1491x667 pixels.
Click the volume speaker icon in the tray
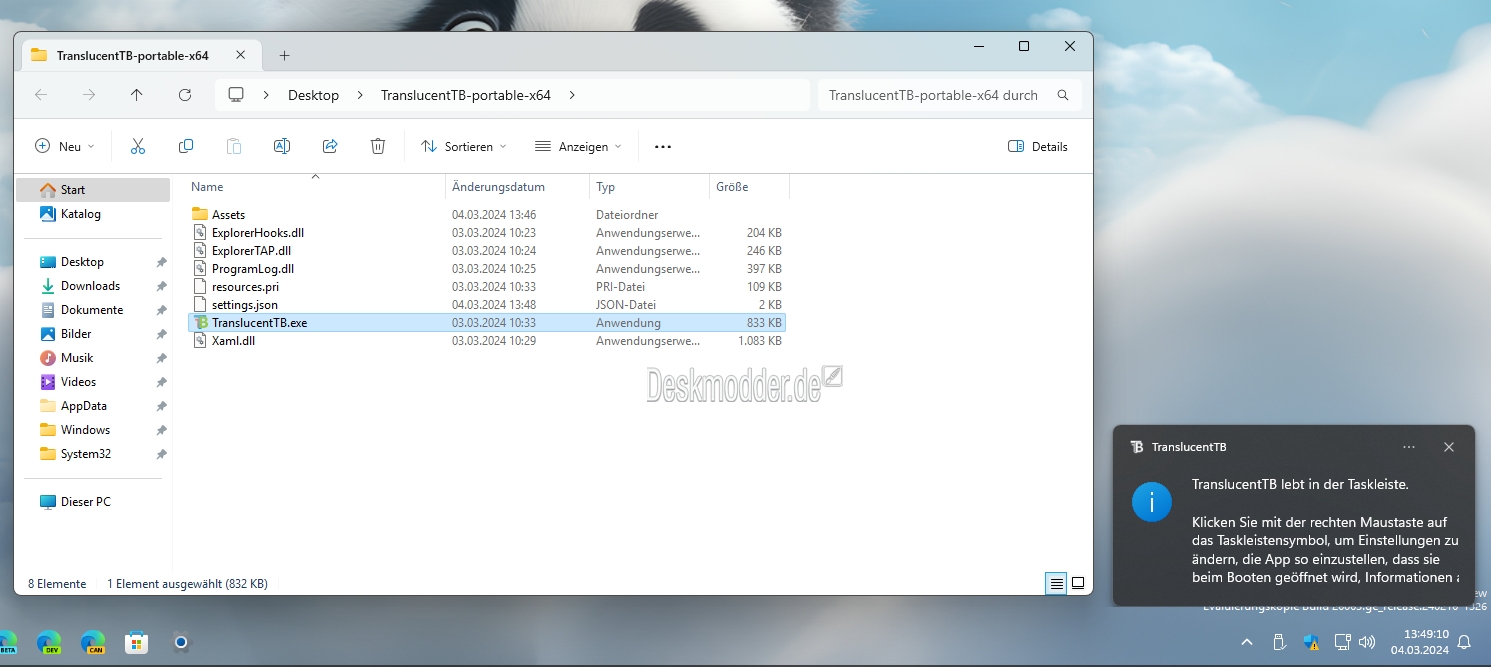point(1366,641)
